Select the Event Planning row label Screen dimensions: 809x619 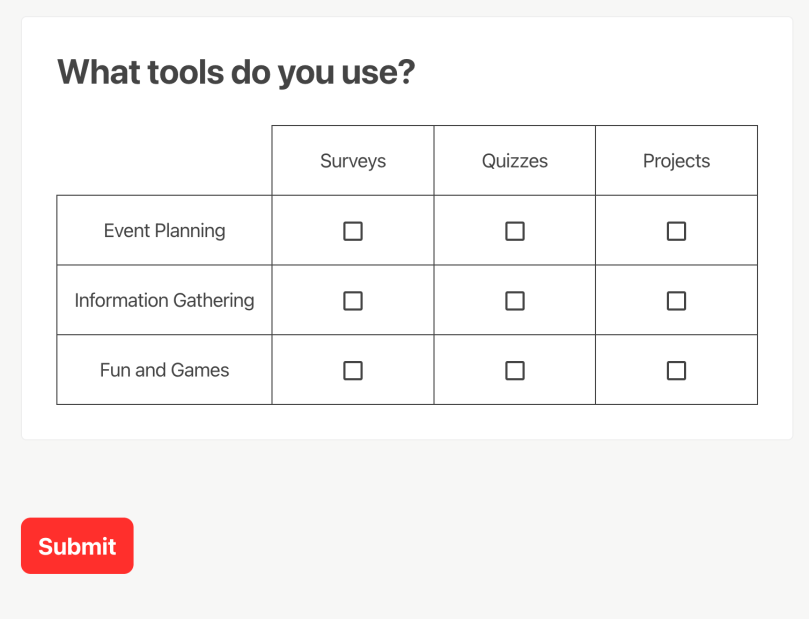point(165,231)
